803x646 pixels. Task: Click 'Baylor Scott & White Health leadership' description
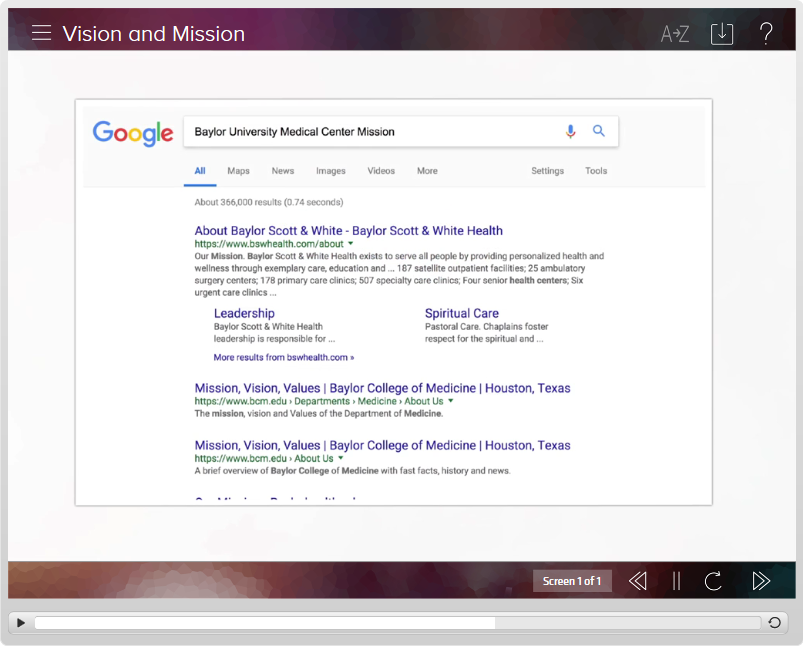[274, 333]
